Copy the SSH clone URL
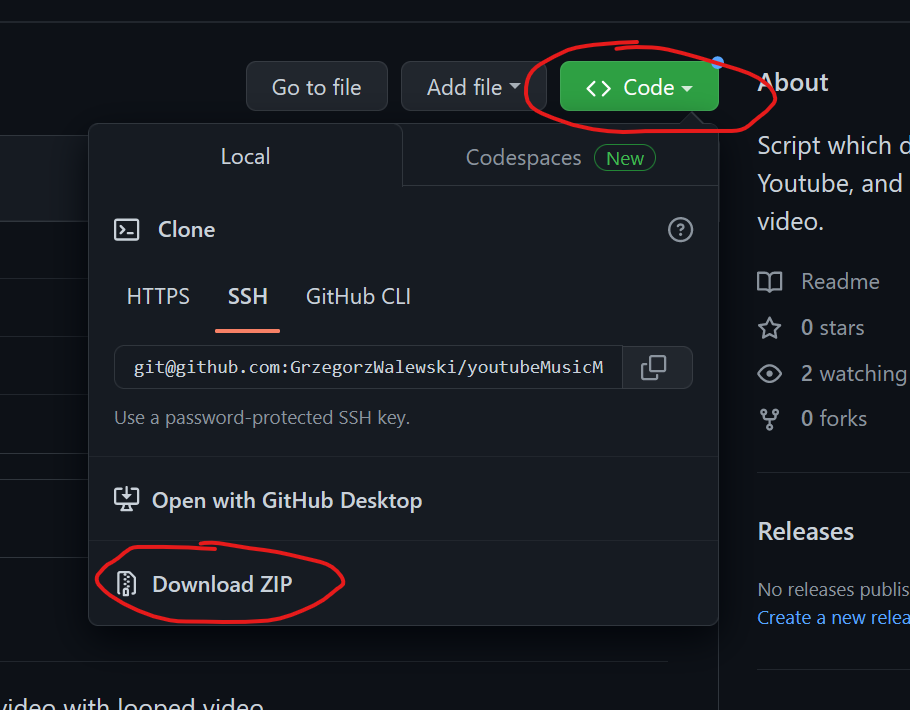The height and width of the screenshot is (710, 910). pyautogui.click(x=656, y=367)
